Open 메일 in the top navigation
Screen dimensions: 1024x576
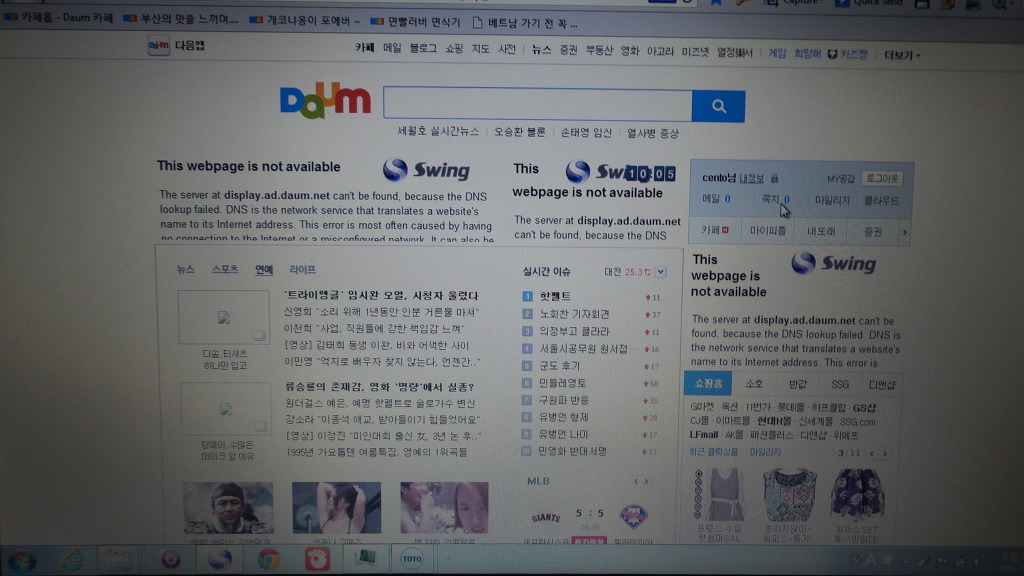pos(392,48)
